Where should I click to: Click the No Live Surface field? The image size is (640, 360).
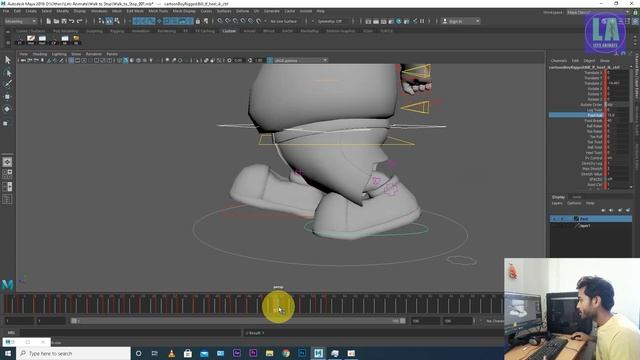pyautogui.click(x=284, y=21)
